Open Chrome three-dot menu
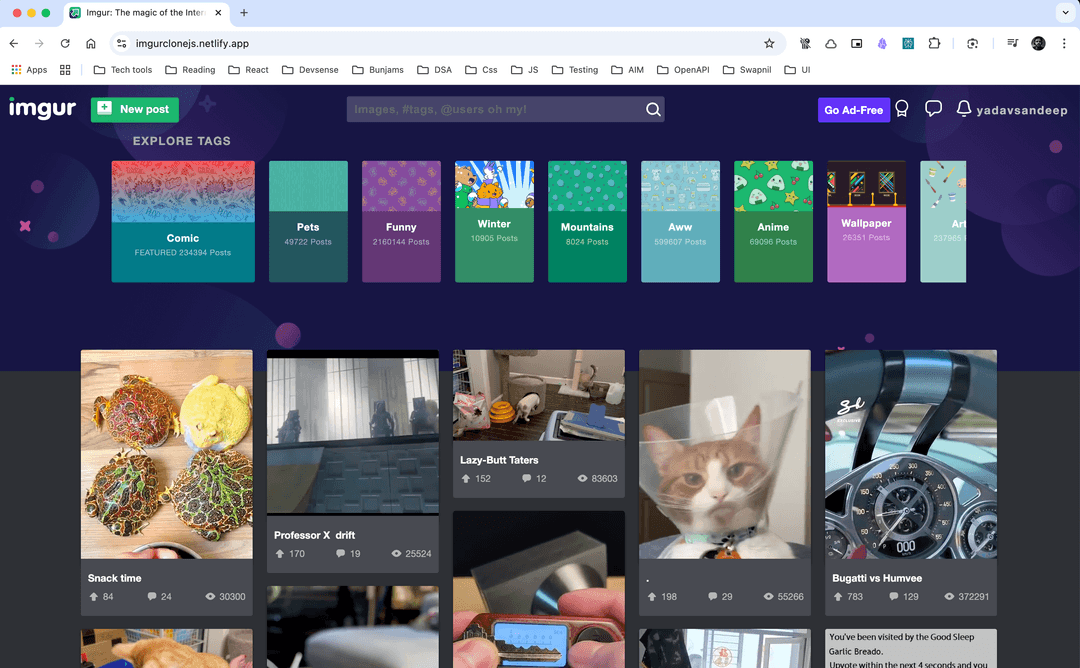1080x668 pixels. click(1064, 43)
